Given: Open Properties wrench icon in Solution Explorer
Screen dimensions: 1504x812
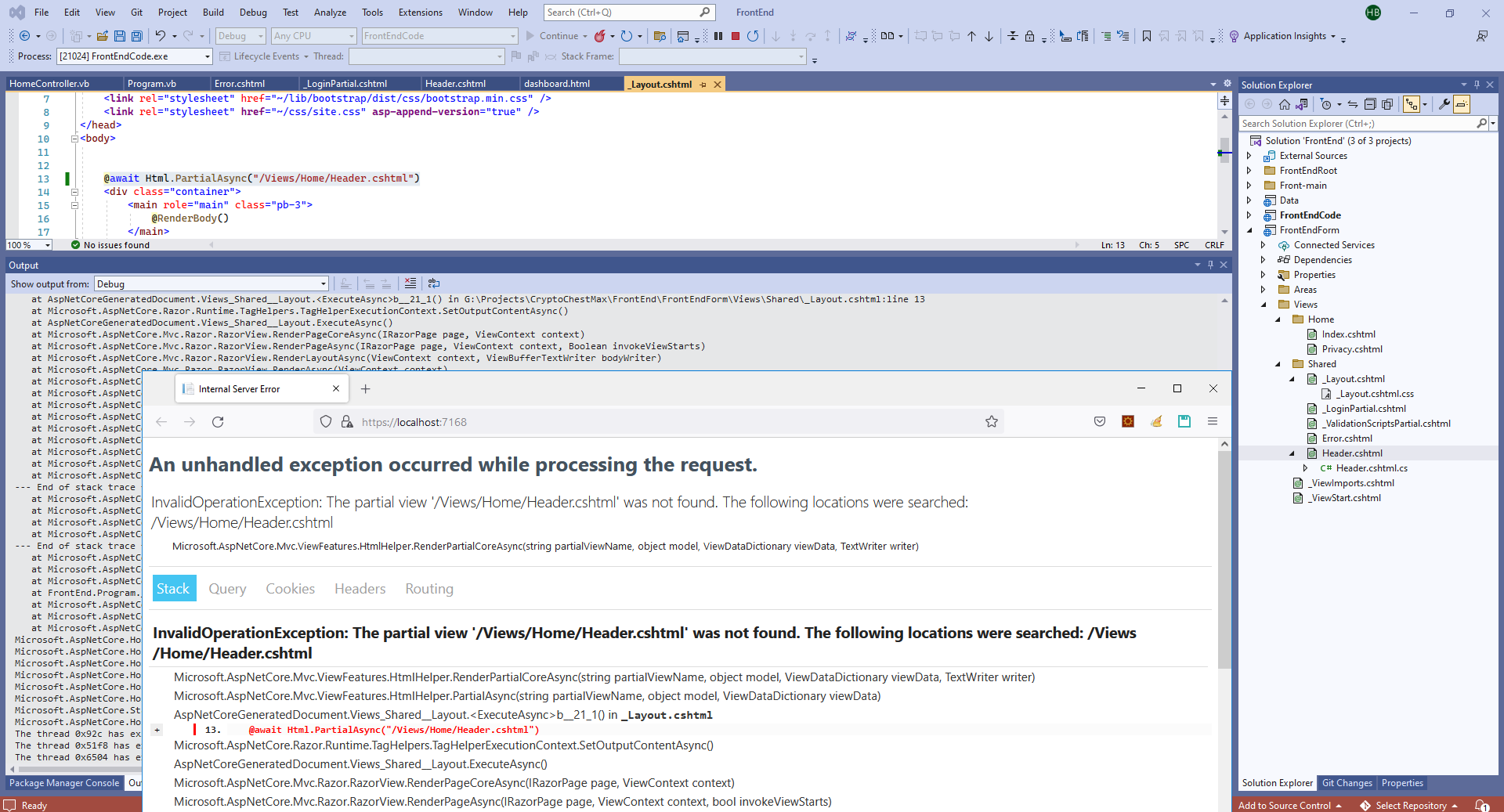Looking at the screenshot, I should pyautogui.click(x=1444, y=104).
